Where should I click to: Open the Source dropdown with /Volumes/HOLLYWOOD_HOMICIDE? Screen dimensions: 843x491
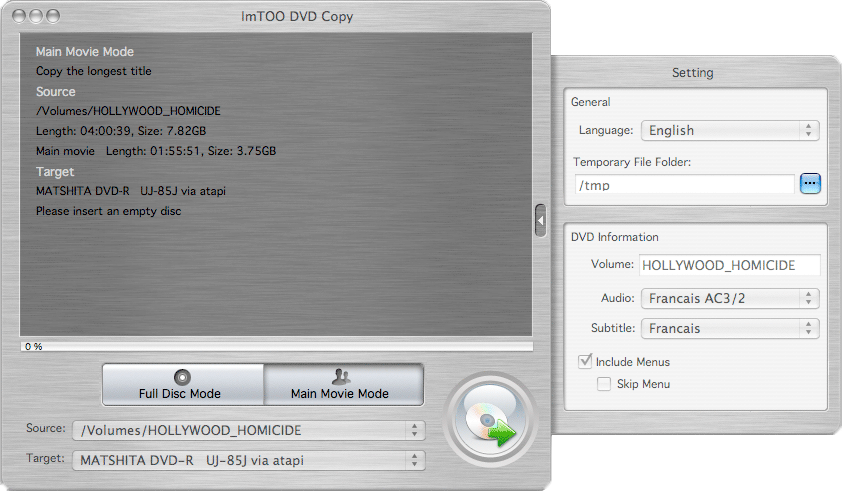249,430
